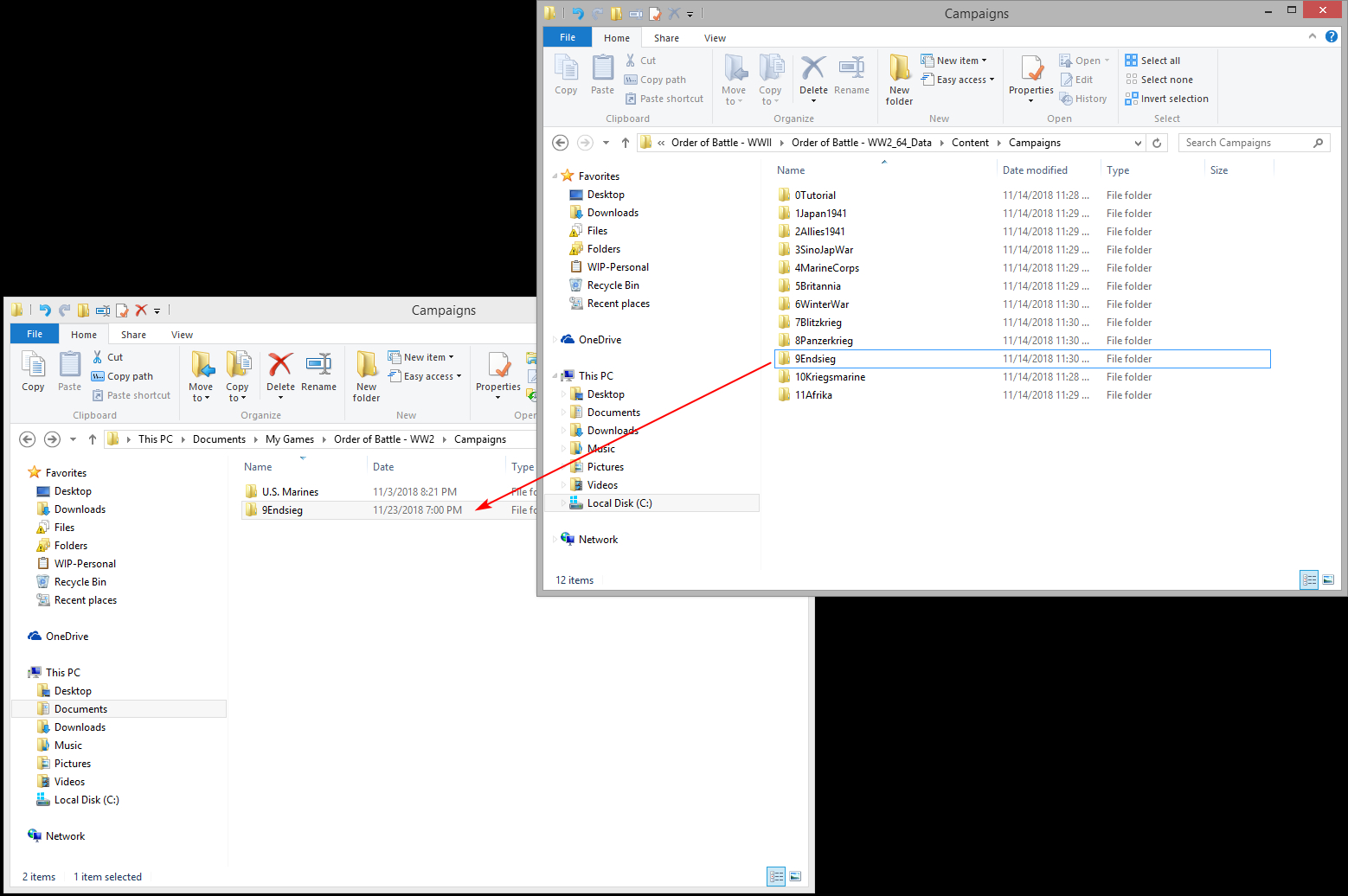Image resolution: width=1348 pixels, height=896 pixels.
Task: Open Move to dropdown in left window ribbon
Action: click(x=201, y=375)
